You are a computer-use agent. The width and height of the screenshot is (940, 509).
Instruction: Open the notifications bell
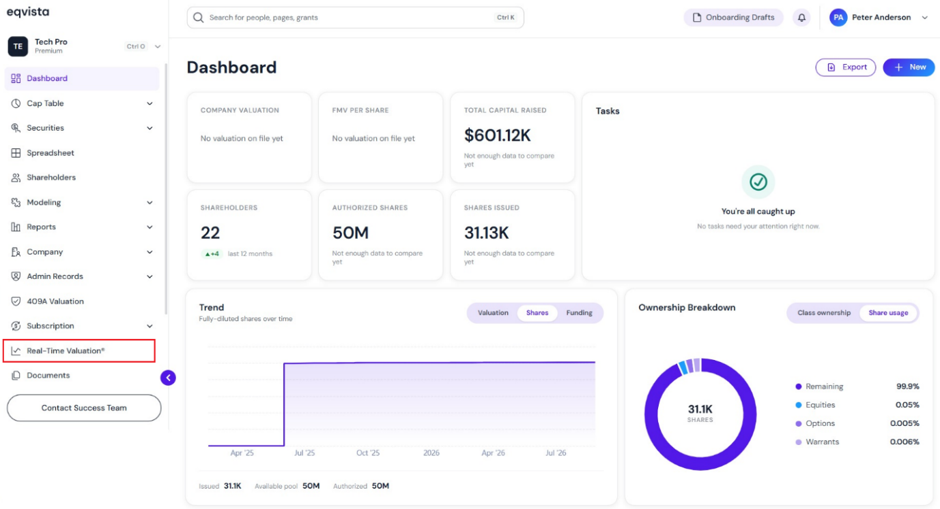click(802, 17)
